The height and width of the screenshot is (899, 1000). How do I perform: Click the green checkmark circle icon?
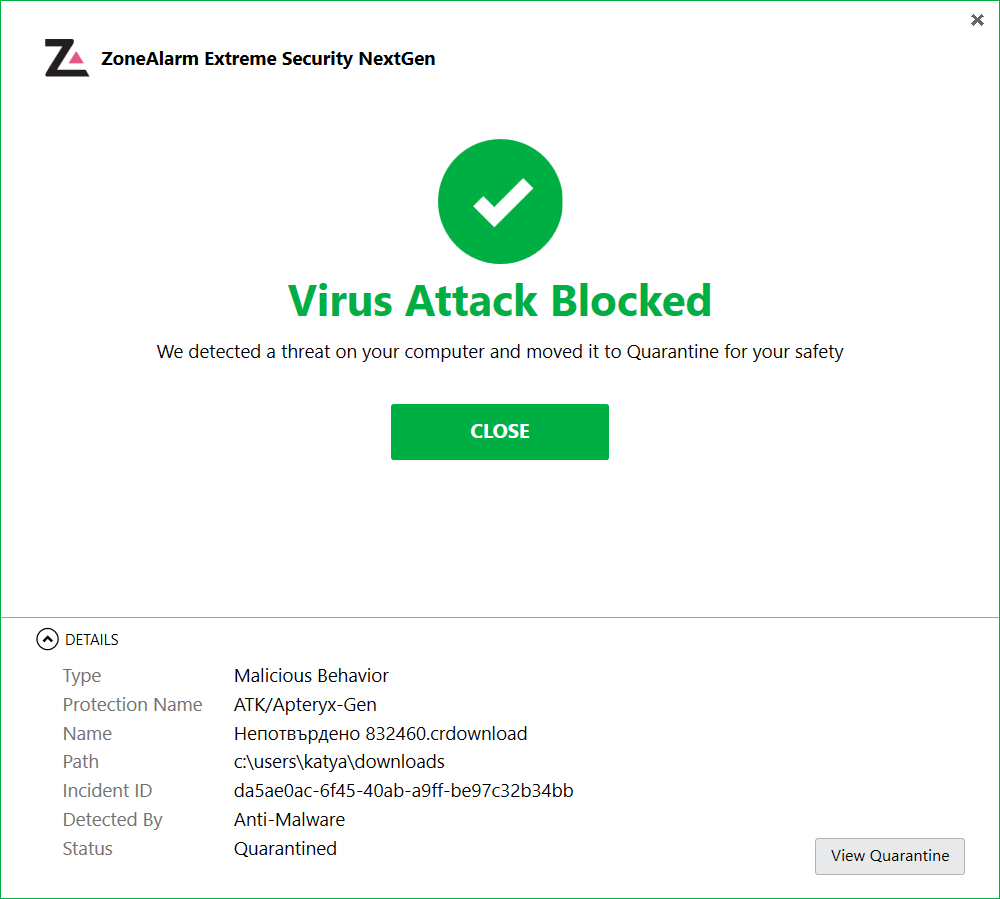(500, 202)
